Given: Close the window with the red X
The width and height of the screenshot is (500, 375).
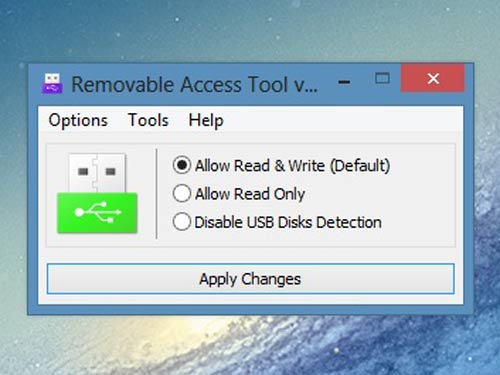Looking at the screenshot, I should [433, 79].
